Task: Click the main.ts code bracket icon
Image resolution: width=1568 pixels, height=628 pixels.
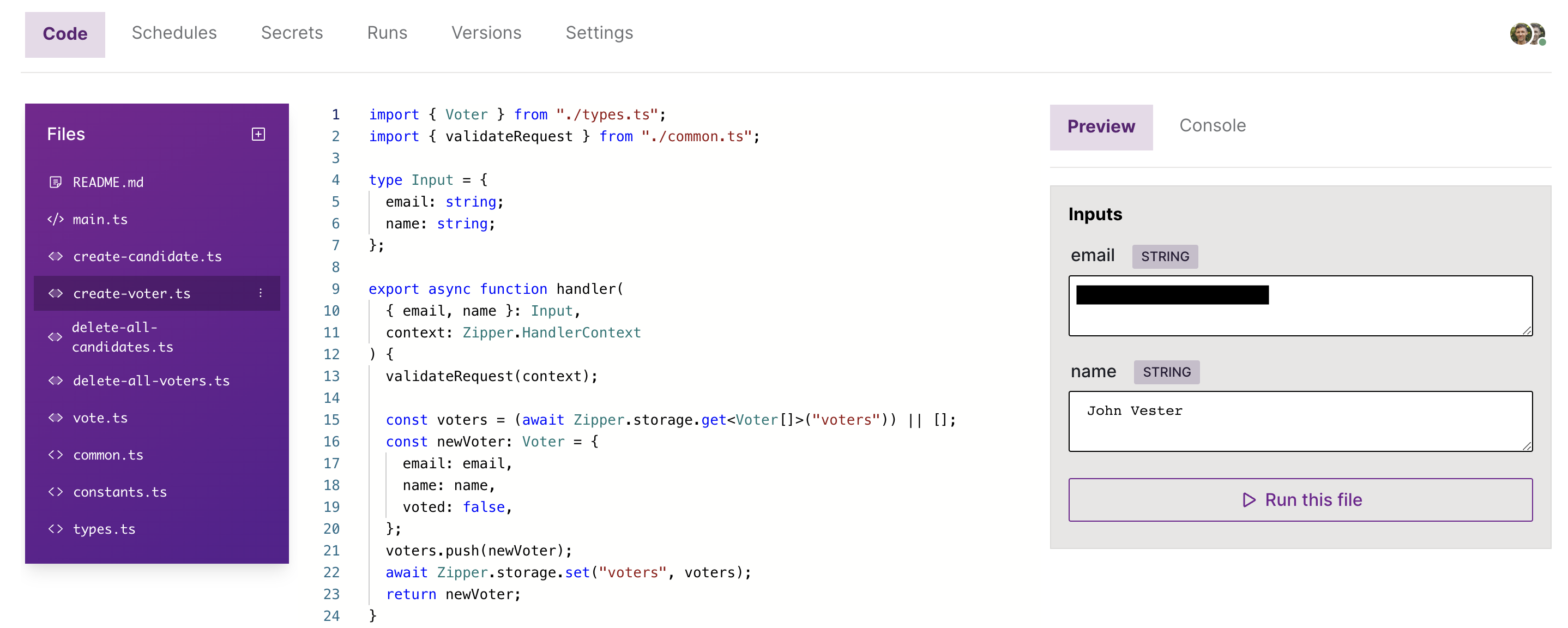Action: point(56,219)
